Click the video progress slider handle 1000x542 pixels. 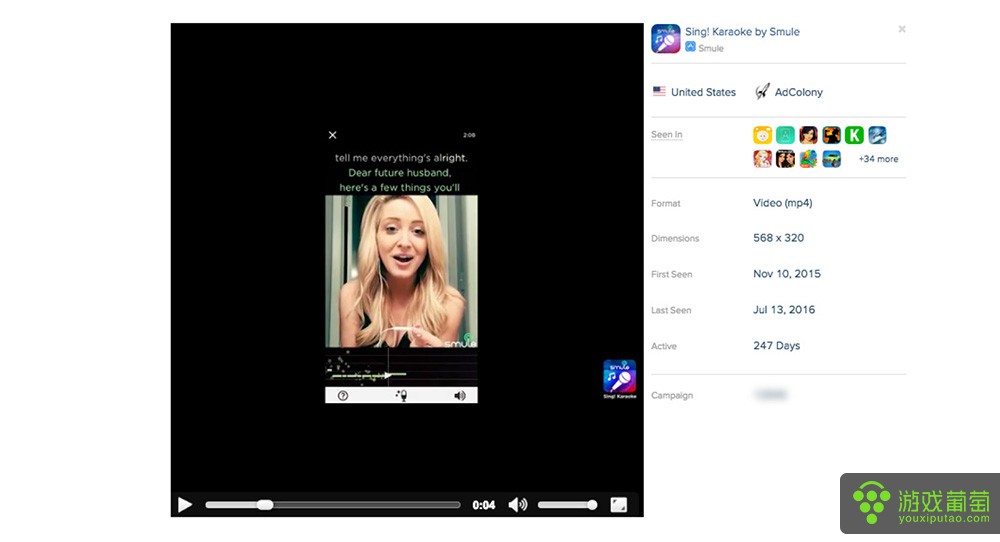pyautogui.click(x=265, y=505)
